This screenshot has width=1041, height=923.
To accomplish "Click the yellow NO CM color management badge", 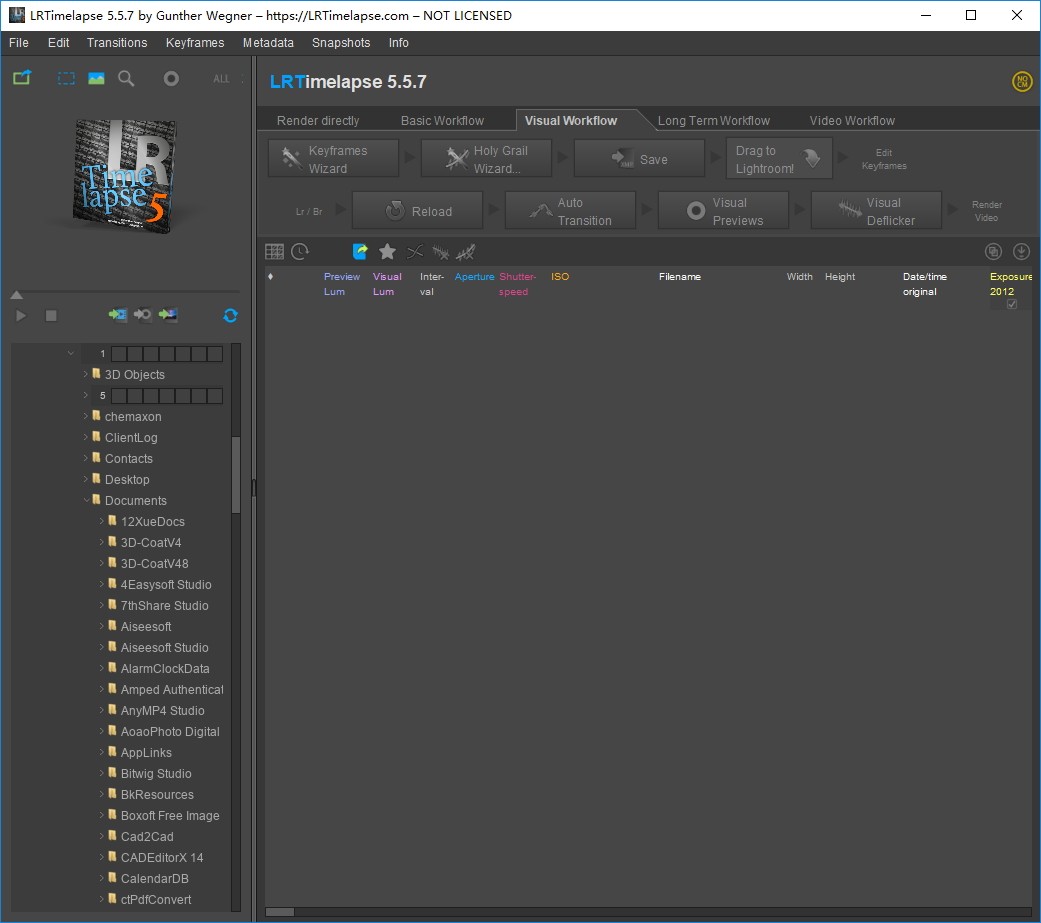I will coord(1022,82).
